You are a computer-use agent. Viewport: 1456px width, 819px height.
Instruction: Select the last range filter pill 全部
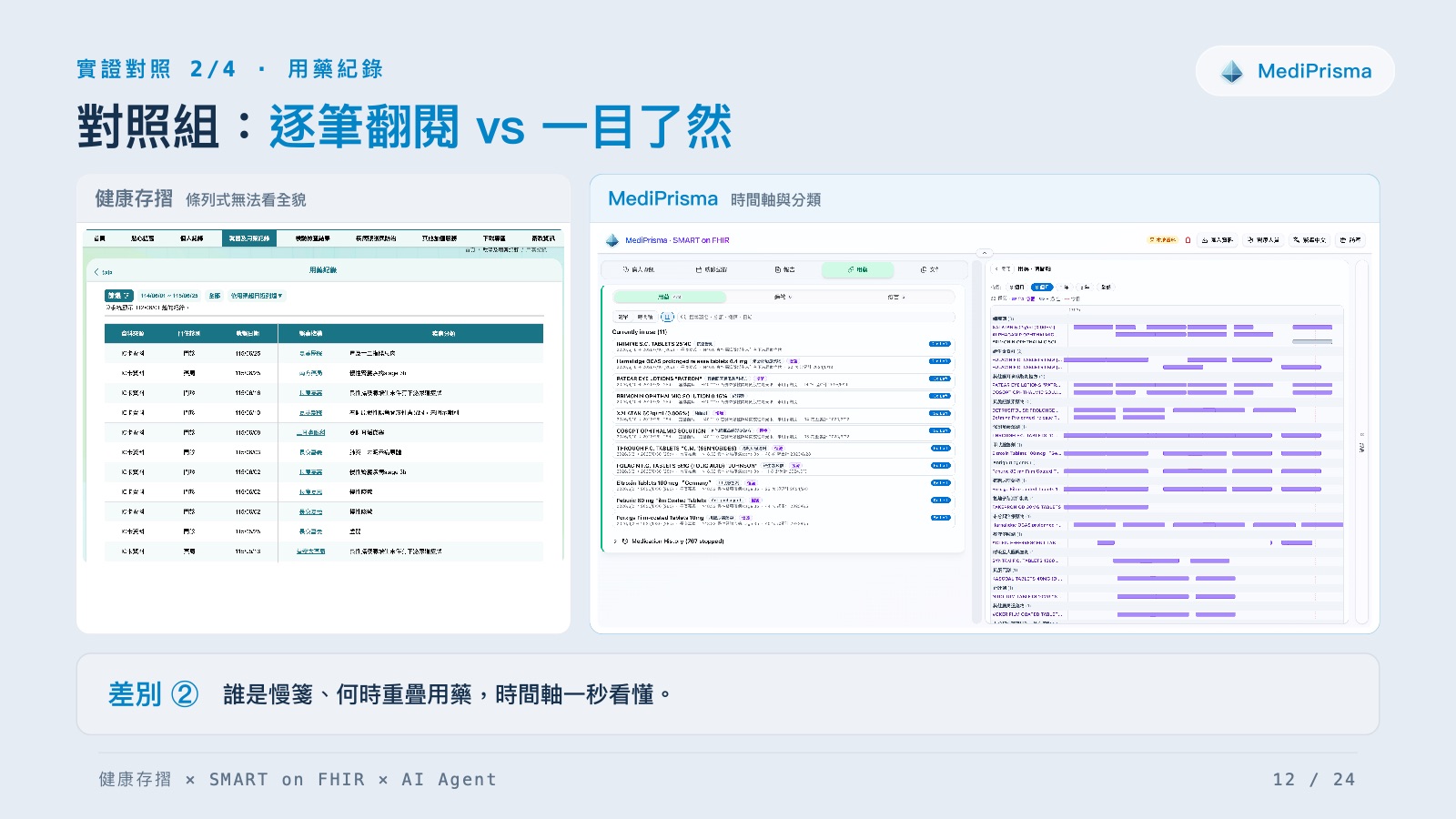click(1106, 287)
